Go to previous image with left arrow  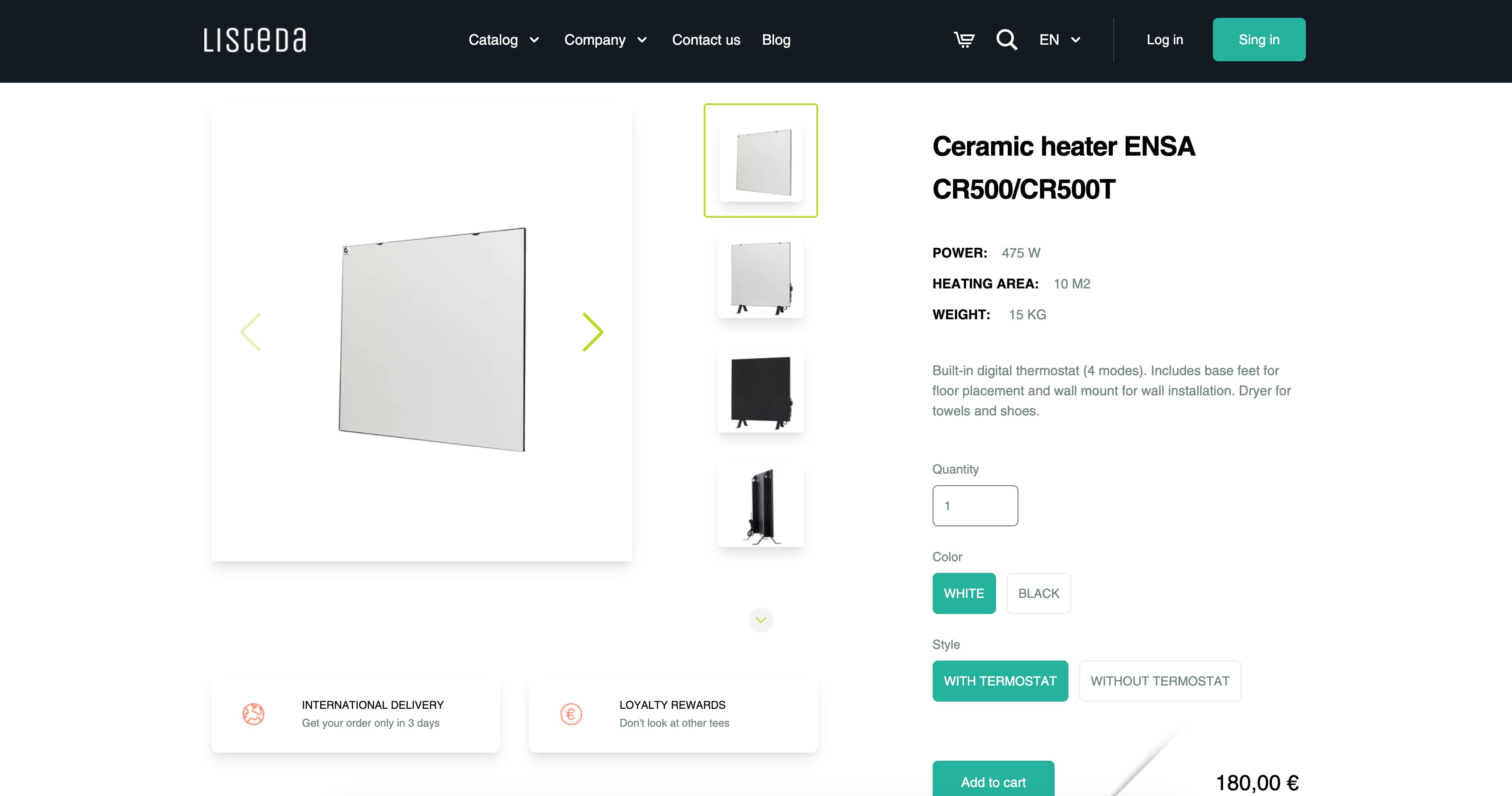[x=251, y=332]
